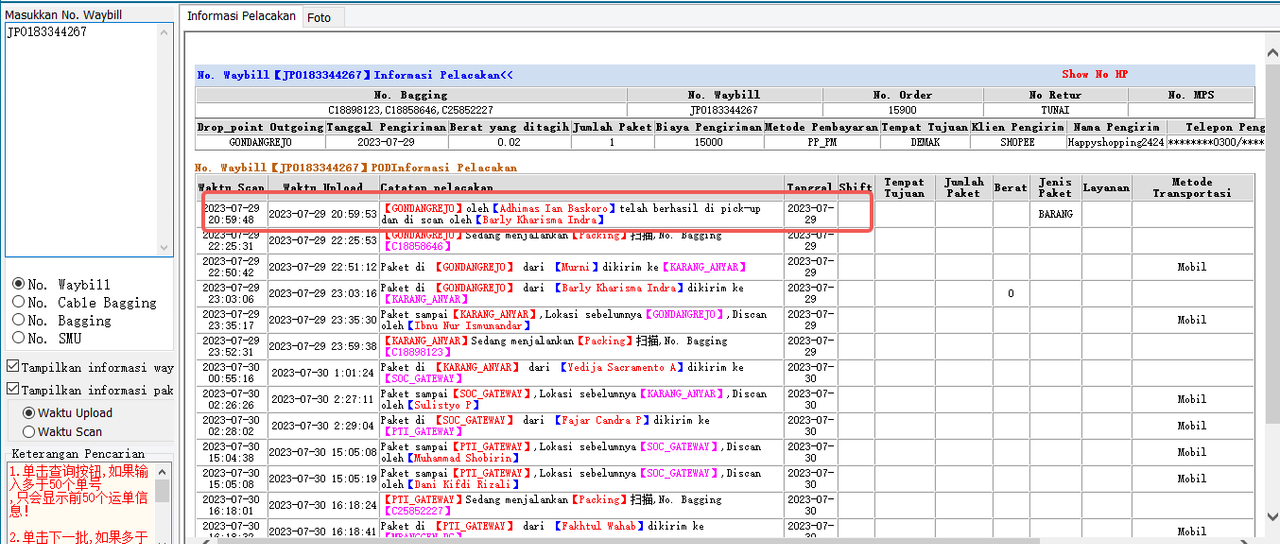This screenshot has height=544, width=1280.
Task: Select Waktu Scan radio option
Action: (x=29, y=432)
